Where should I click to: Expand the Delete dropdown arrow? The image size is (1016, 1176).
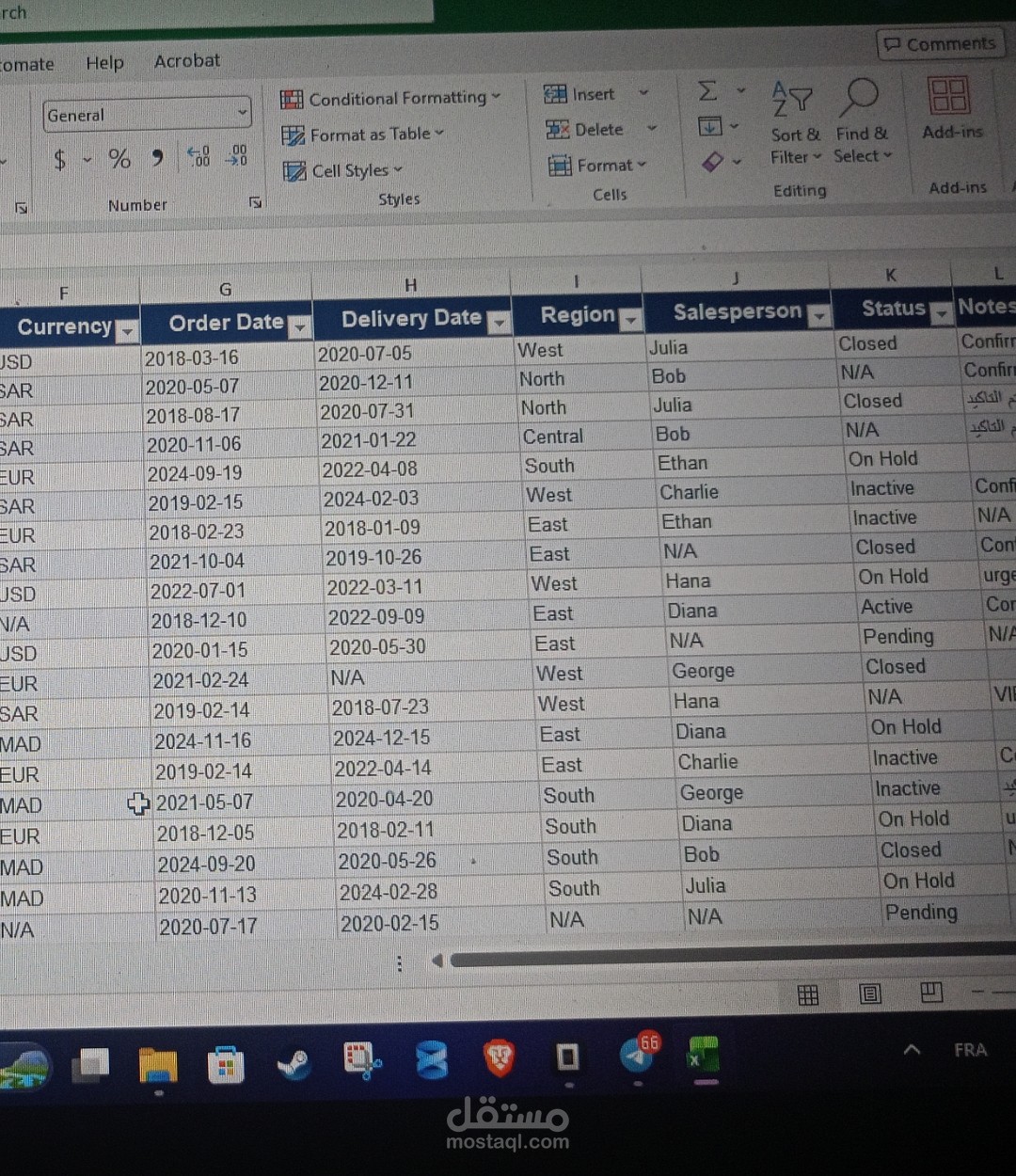point(651,128)
